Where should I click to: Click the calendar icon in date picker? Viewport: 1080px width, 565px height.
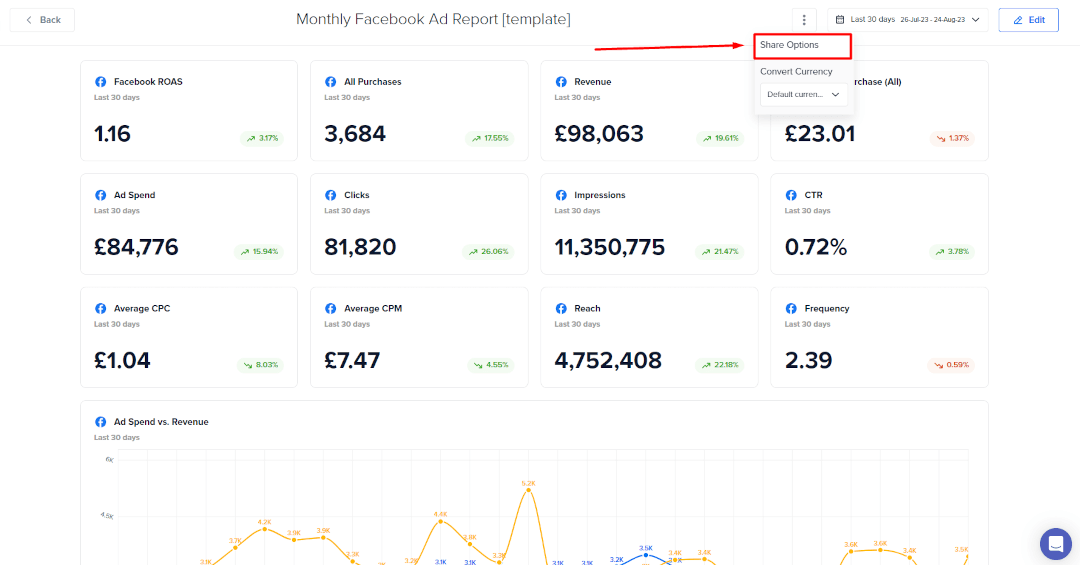(x=840, y=20)
